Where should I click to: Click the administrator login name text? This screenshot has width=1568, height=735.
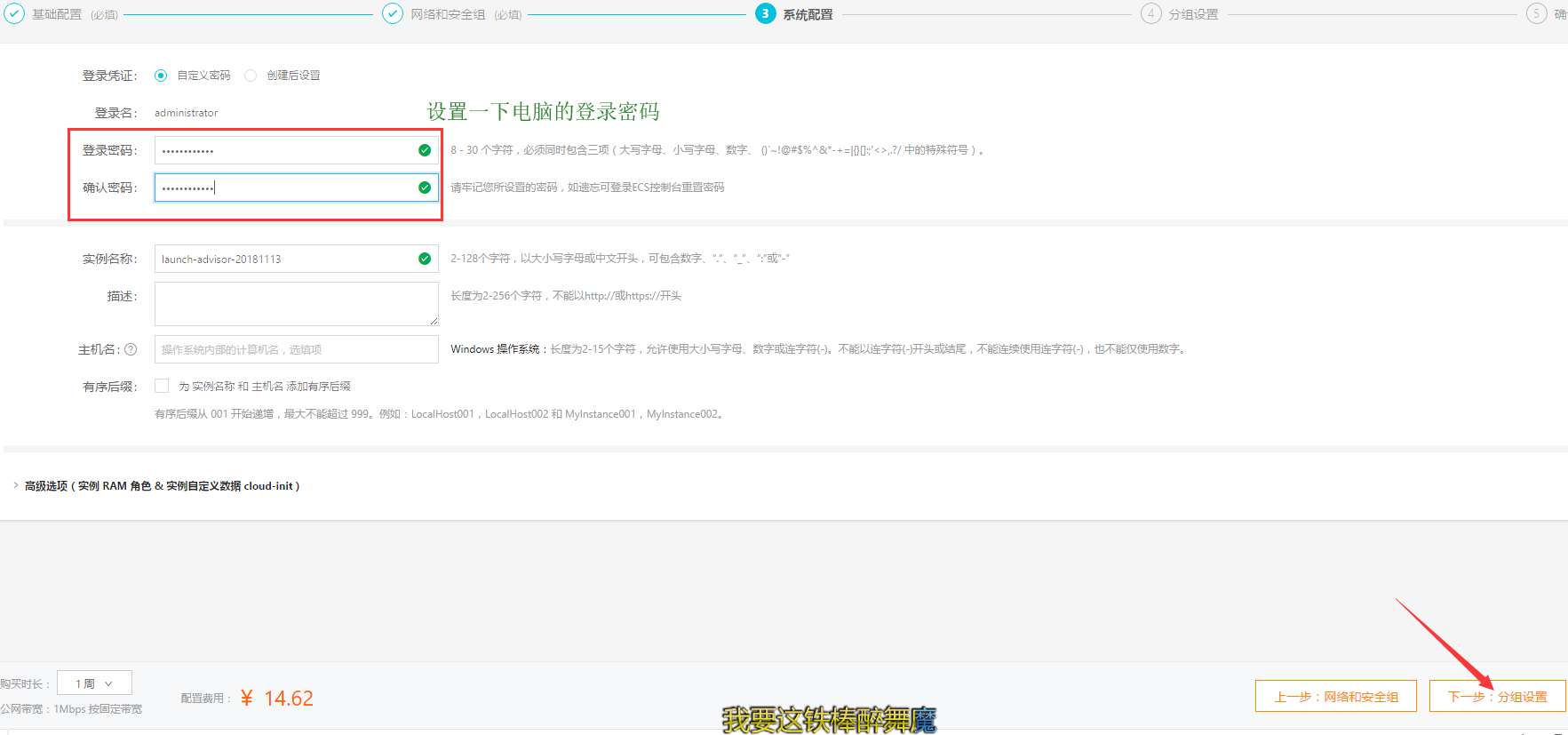pyautogui.click(x=186, y=113)
